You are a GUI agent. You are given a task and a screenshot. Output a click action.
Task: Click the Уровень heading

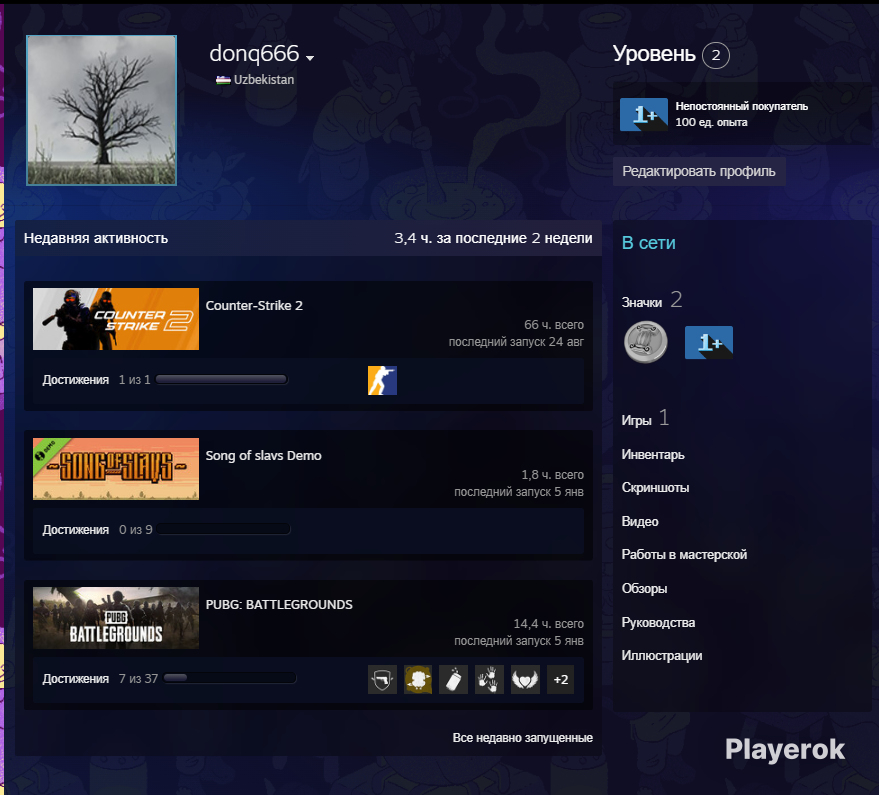click(x=654, y=54)
